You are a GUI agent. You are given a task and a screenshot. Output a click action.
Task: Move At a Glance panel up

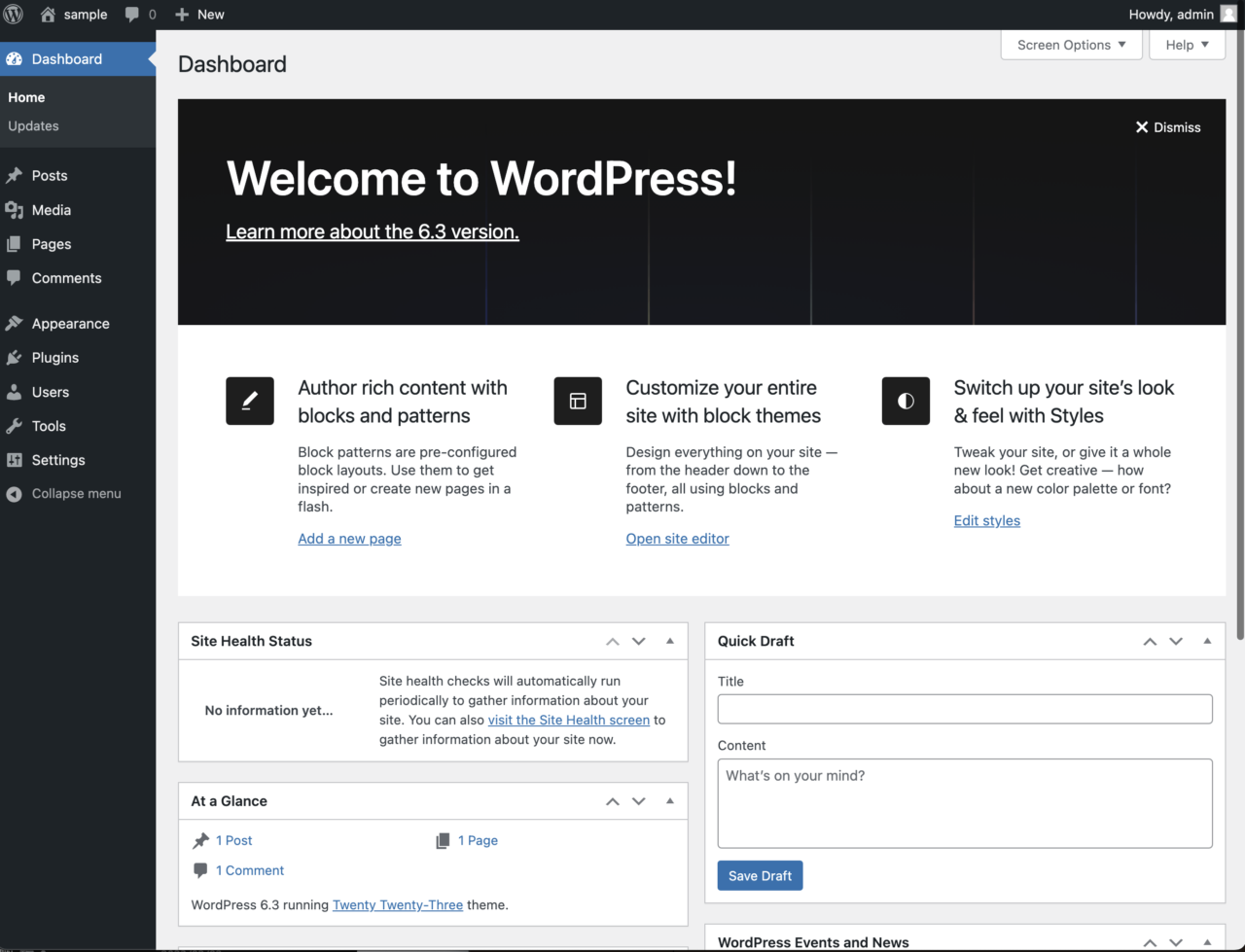(x=613, y=801)
